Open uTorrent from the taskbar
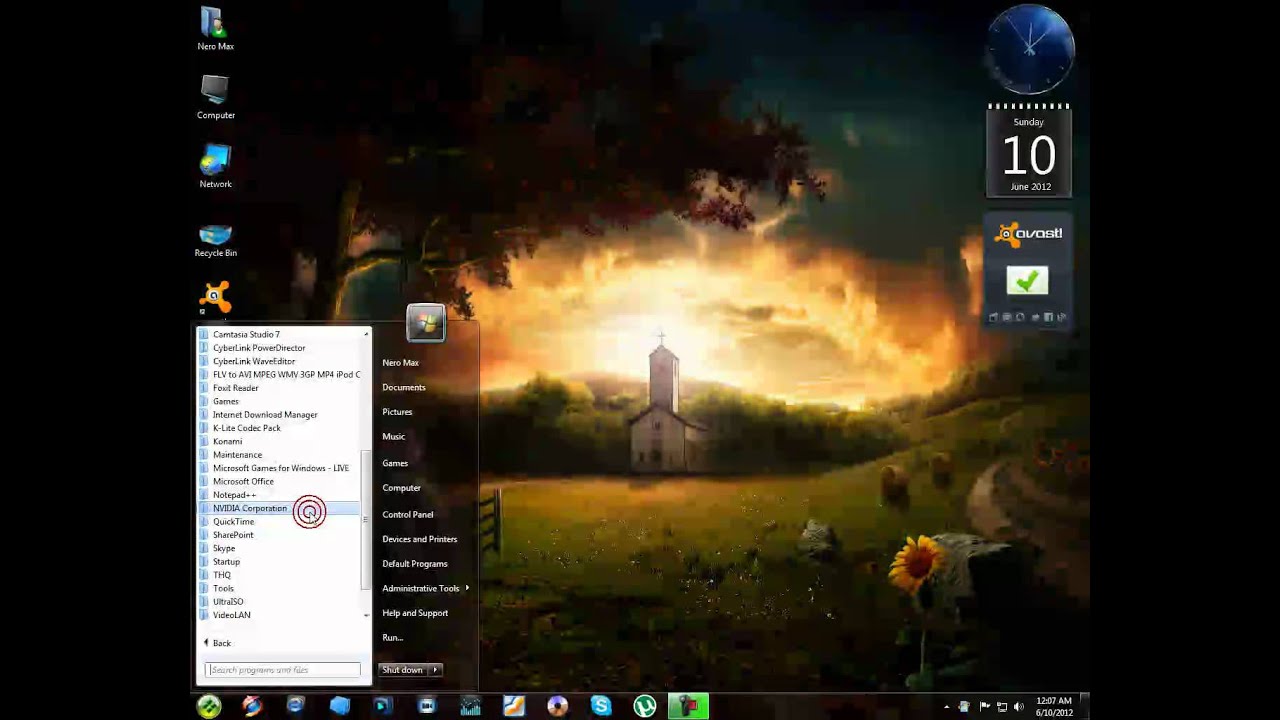The height and width of the screenshot is (720, 1280). click(x=645, y=706)
